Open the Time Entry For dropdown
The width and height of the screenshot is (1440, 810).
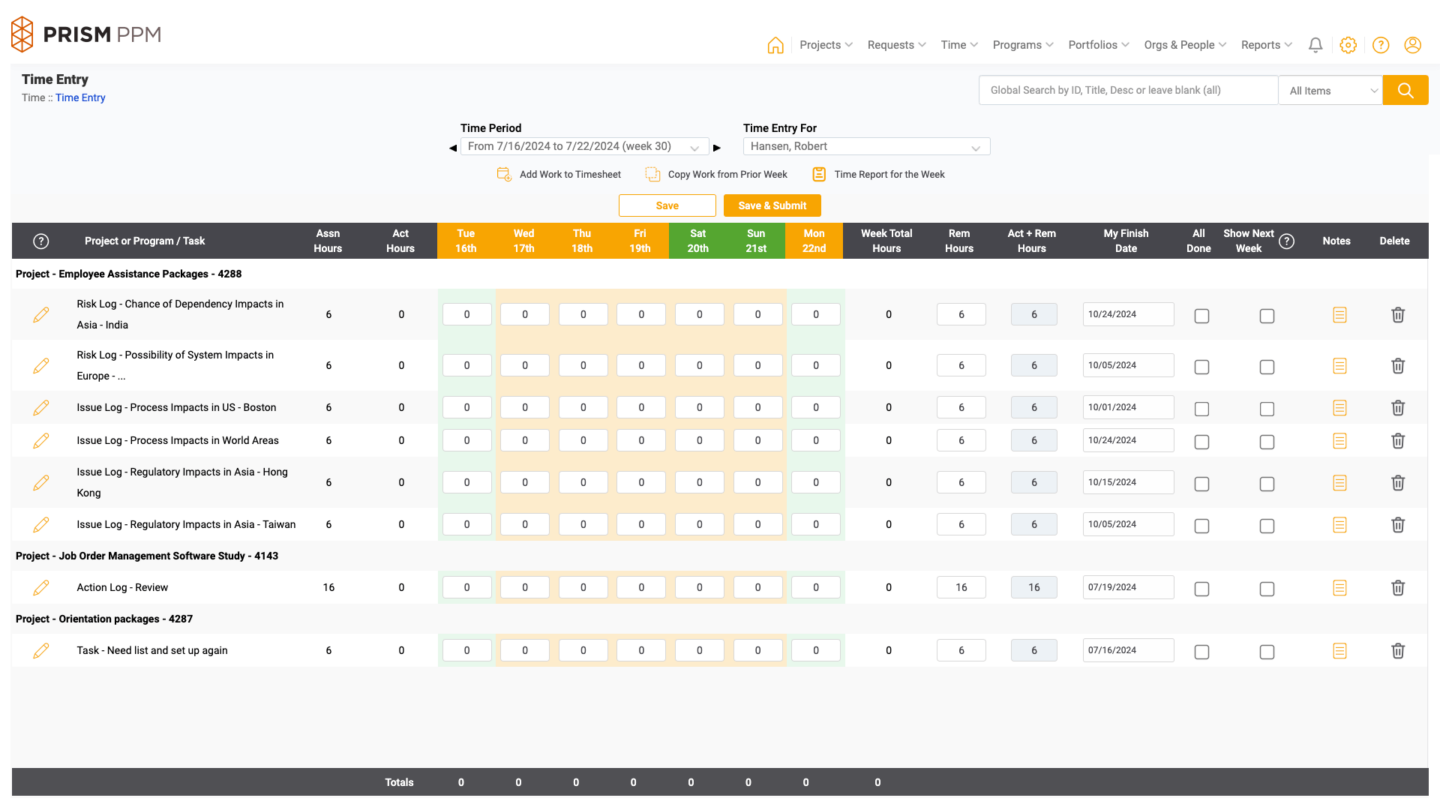tap(865, 146)
